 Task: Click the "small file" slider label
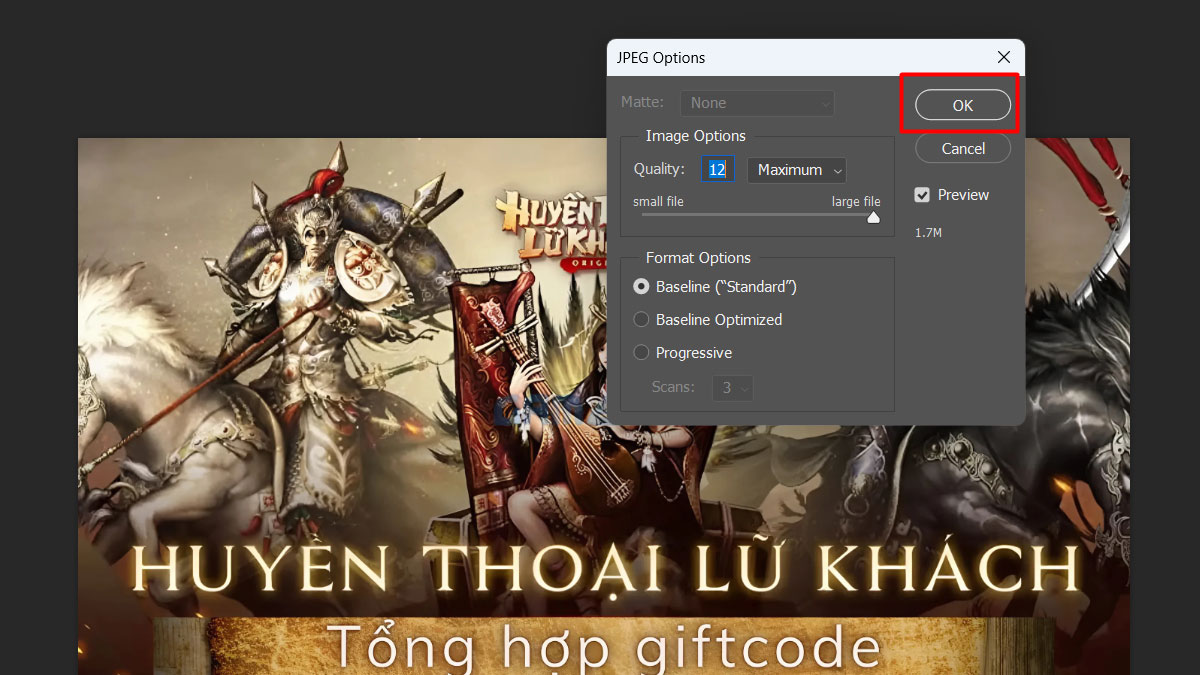(658, 202)
